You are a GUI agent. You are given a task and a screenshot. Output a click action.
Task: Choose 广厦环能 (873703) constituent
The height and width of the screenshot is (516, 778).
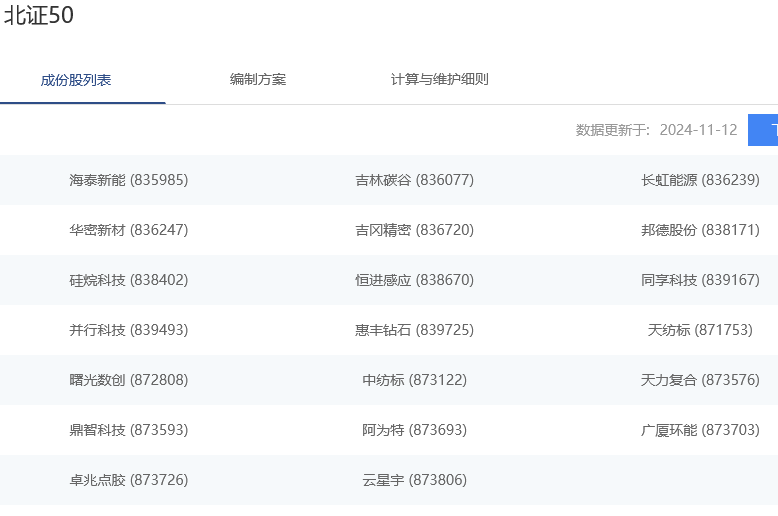coord(700,430)
